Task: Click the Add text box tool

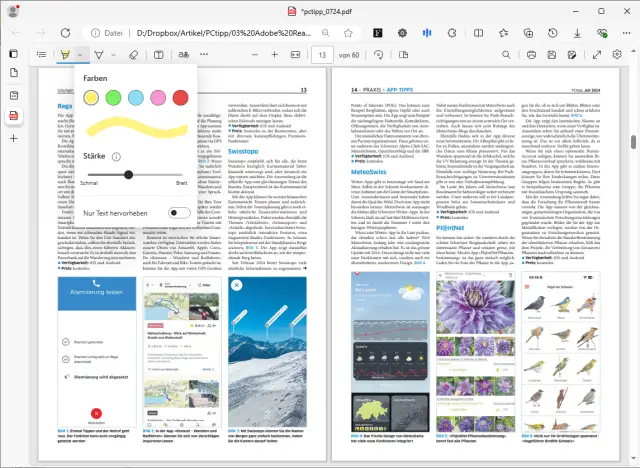Action: click(x=160, y=54)
